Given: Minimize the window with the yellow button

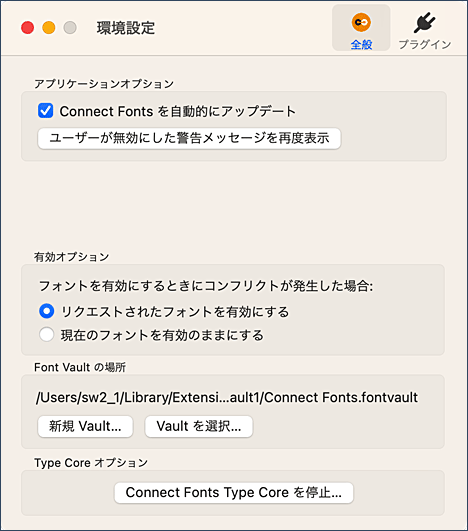Looking at the screenshot, I should coord(49,27).
